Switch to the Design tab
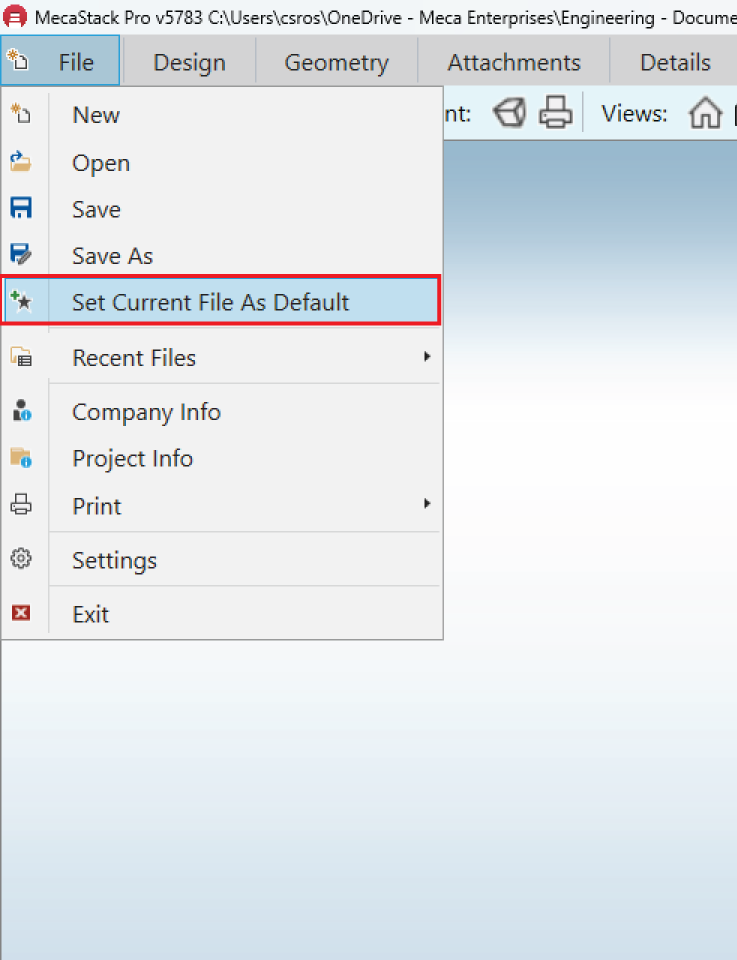This screenshot has height=960, width=737. pos(189,62)
